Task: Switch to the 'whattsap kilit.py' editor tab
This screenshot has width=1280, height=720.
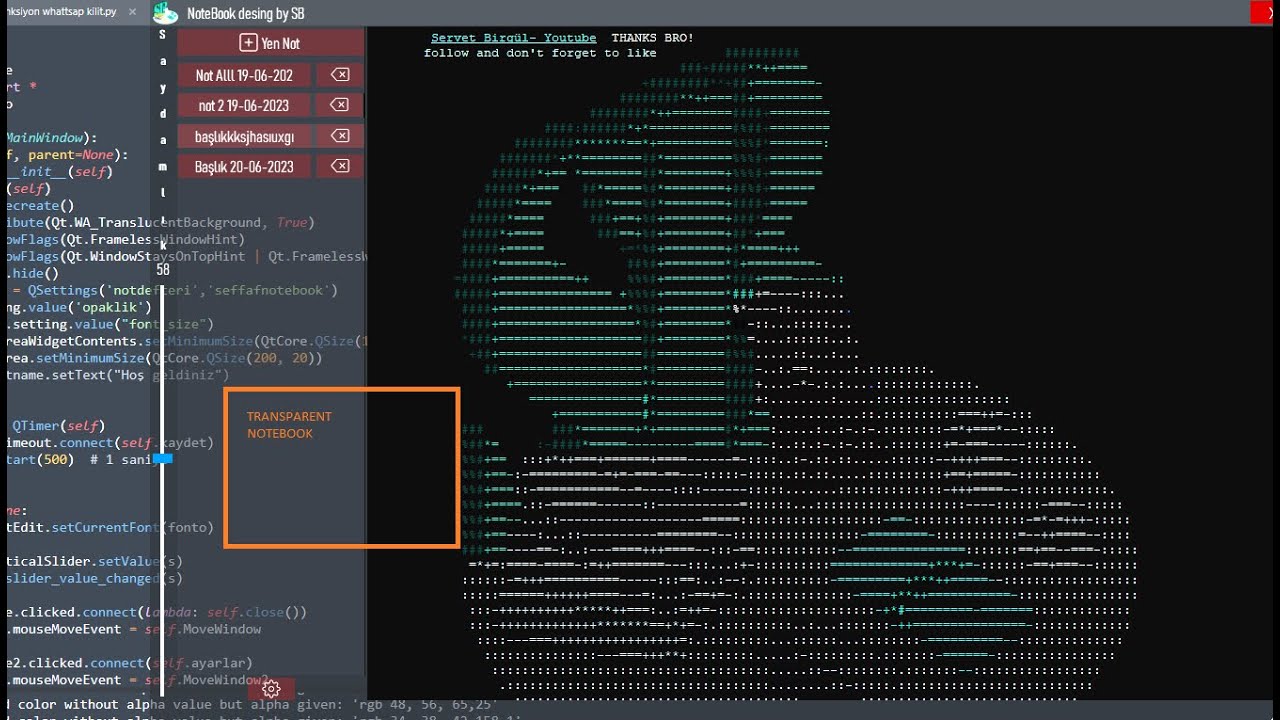Action: click(60, 12)
